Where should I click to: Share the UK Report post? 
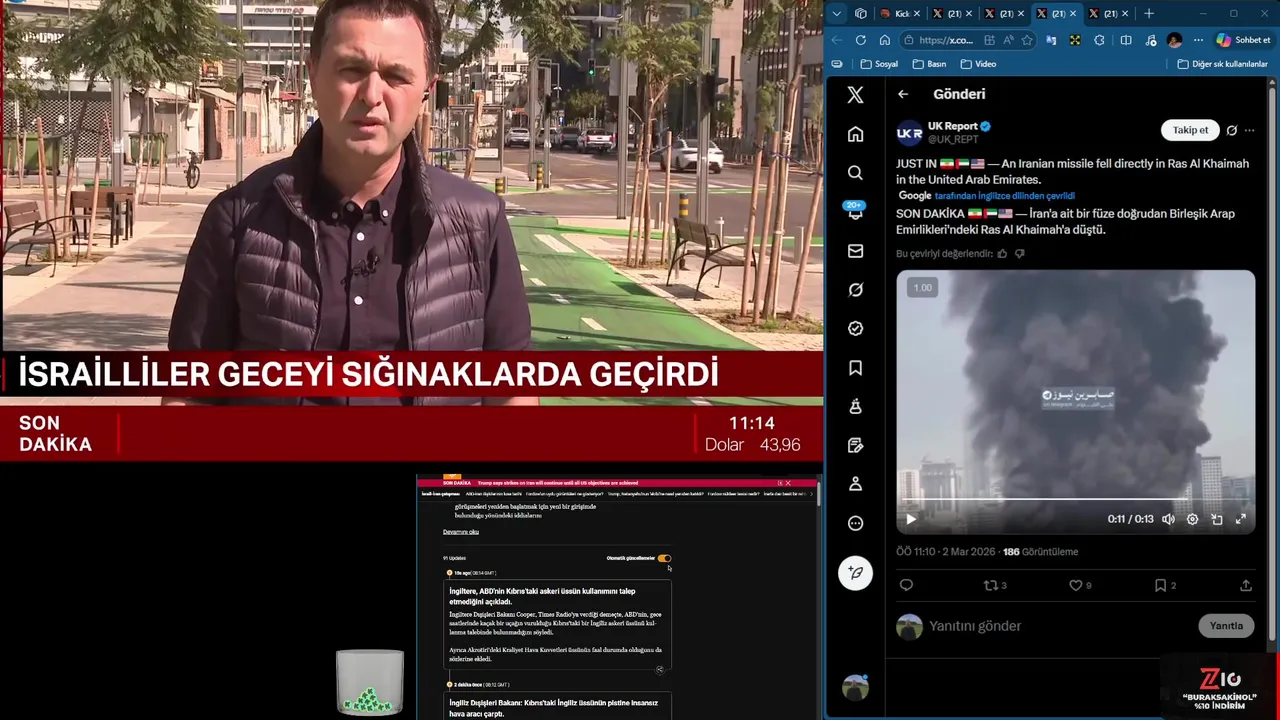(x=1246, y=585)
